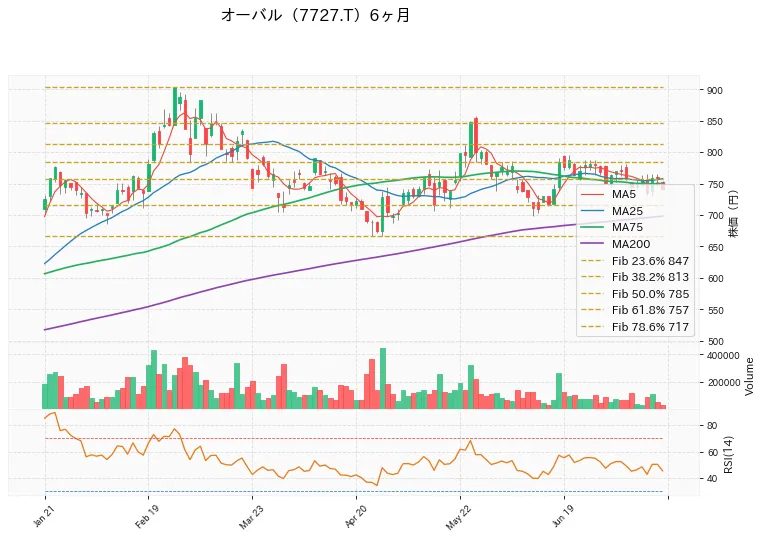The width and height of the screenshot is (764, 539).
Task: Select the Fib 61.8% 757 legend entry
Action: coord(635,310)
